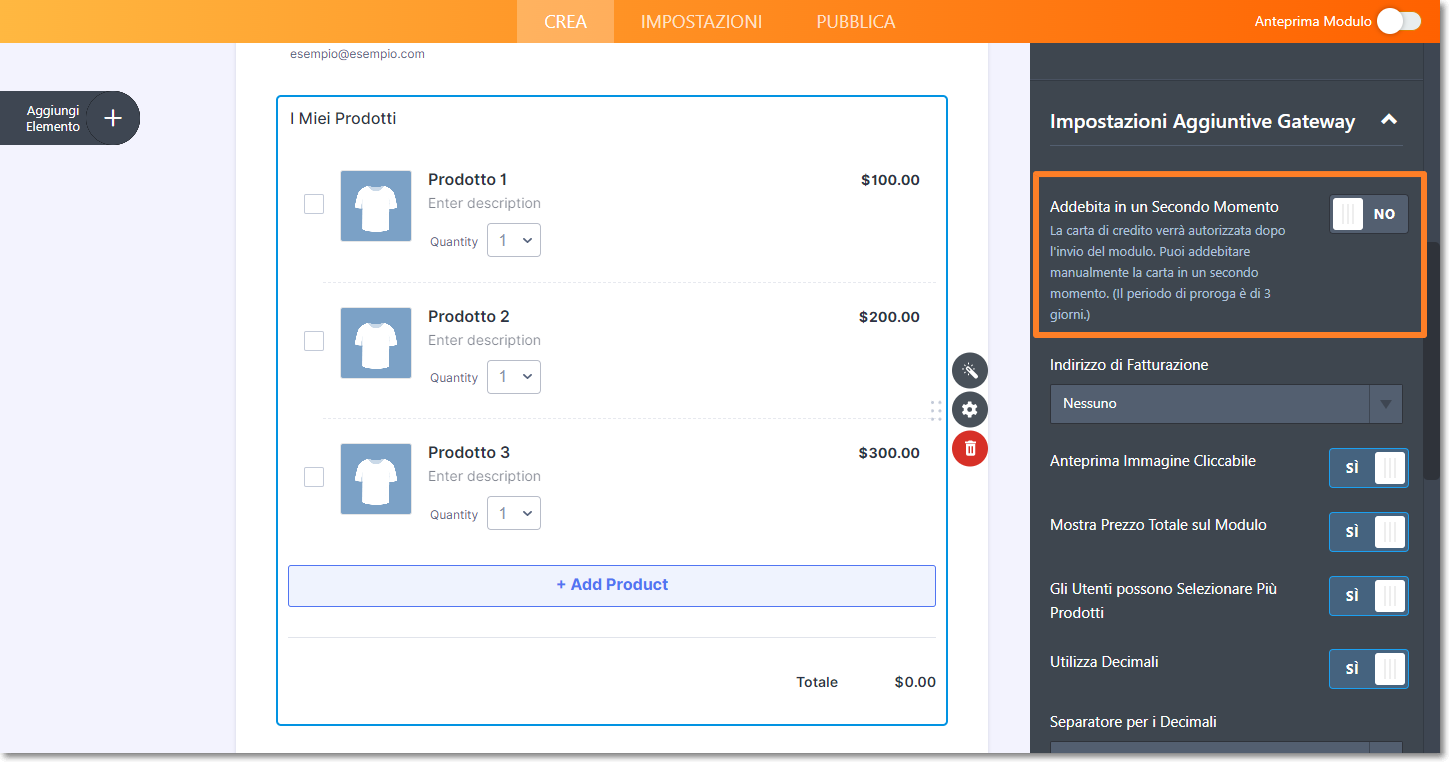Click the Prodotto 3 t-shirt image
This screenshot has width=1449, height=762.
(x=376, y=479)
